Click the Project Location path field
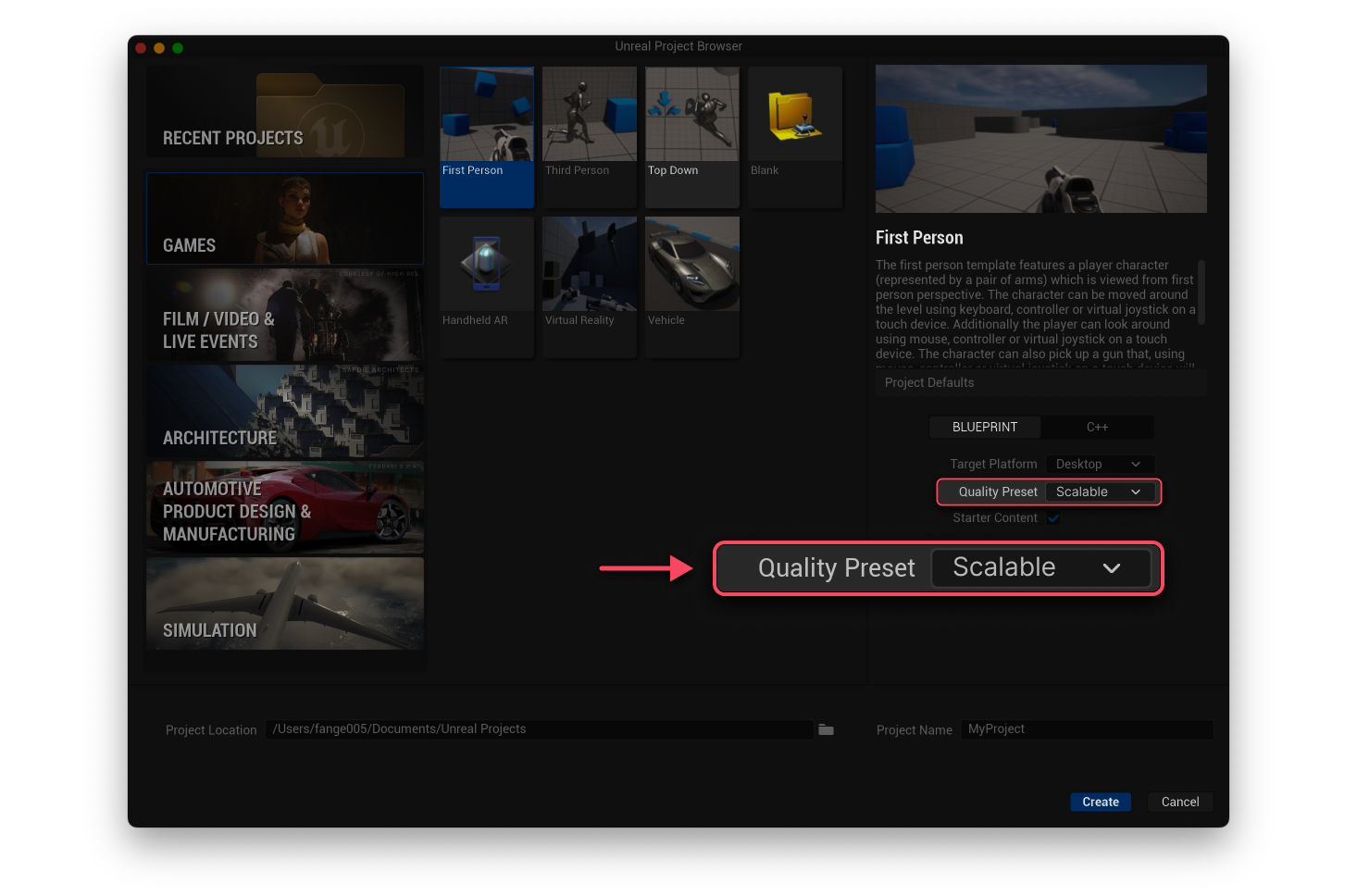 pos(540,729)
